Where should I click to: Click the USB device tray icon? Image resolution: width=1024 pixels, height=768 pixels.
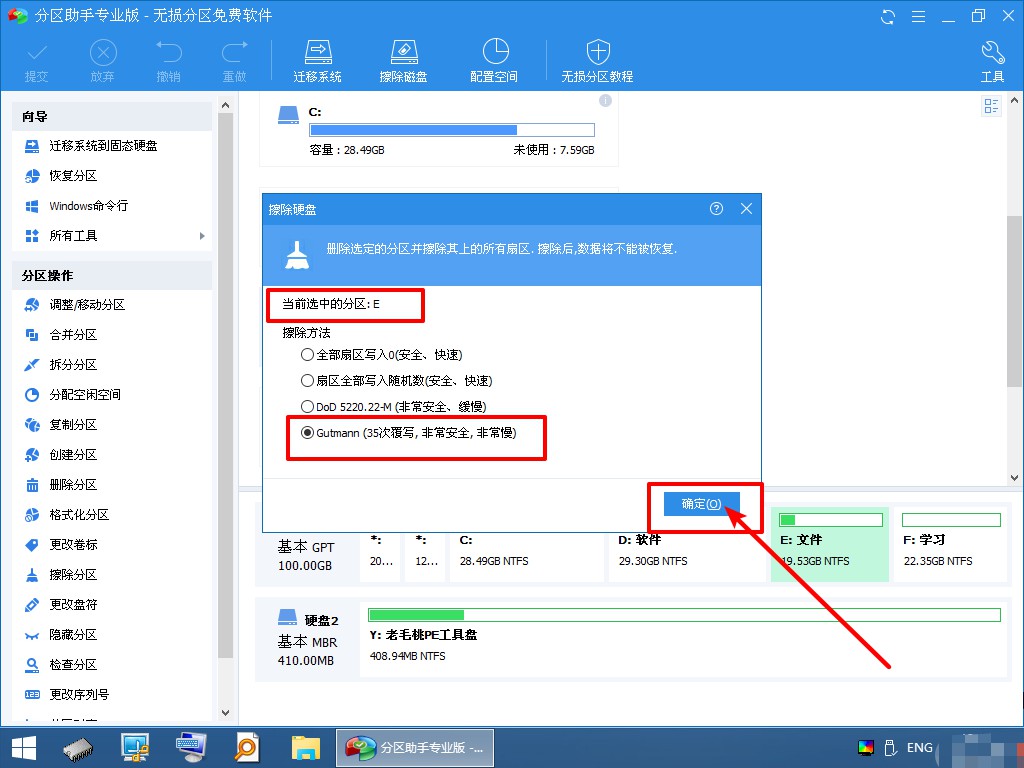(x=889, y=748)
